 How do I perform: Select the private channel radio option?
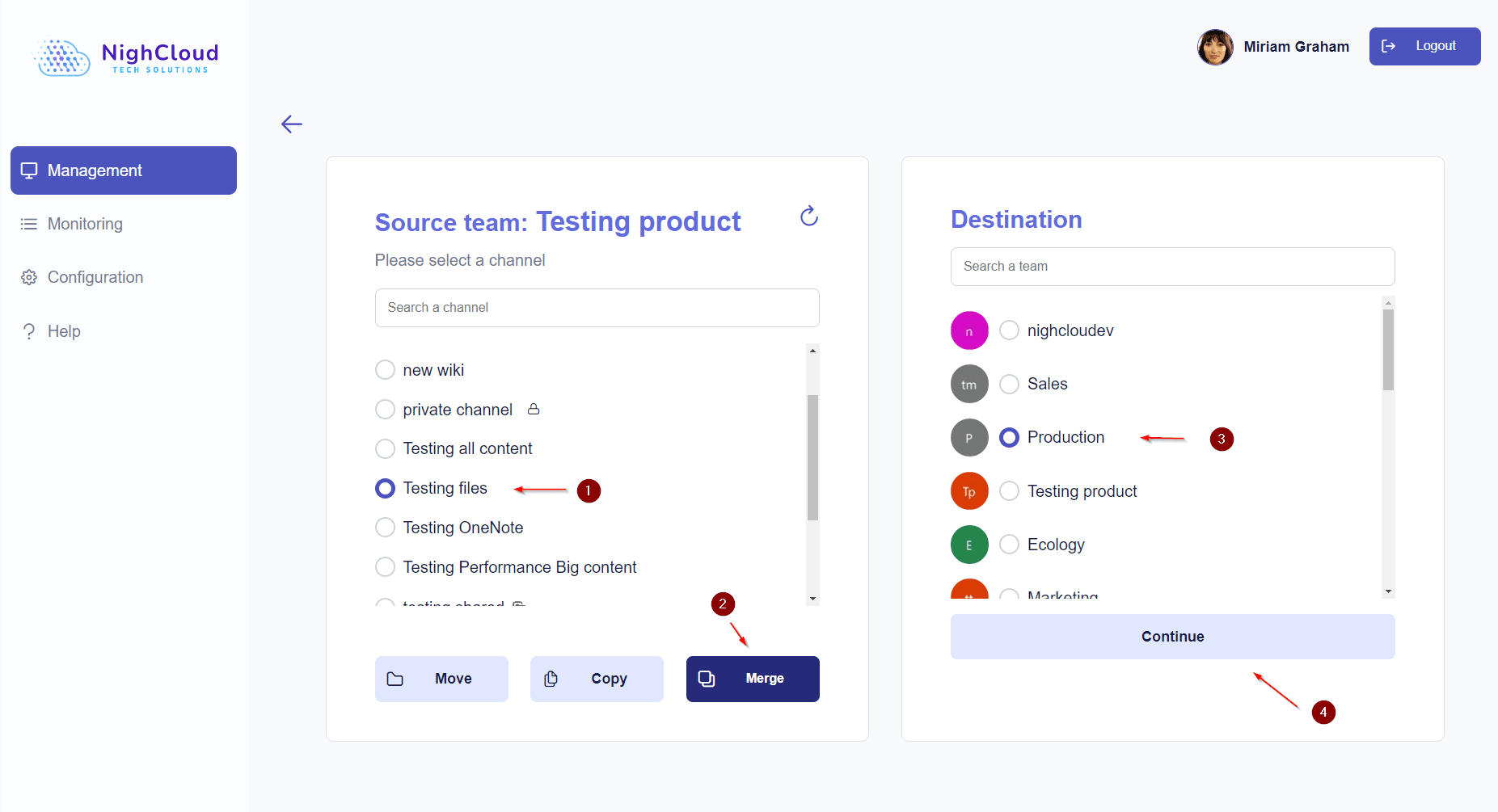[x=386, y=410]
